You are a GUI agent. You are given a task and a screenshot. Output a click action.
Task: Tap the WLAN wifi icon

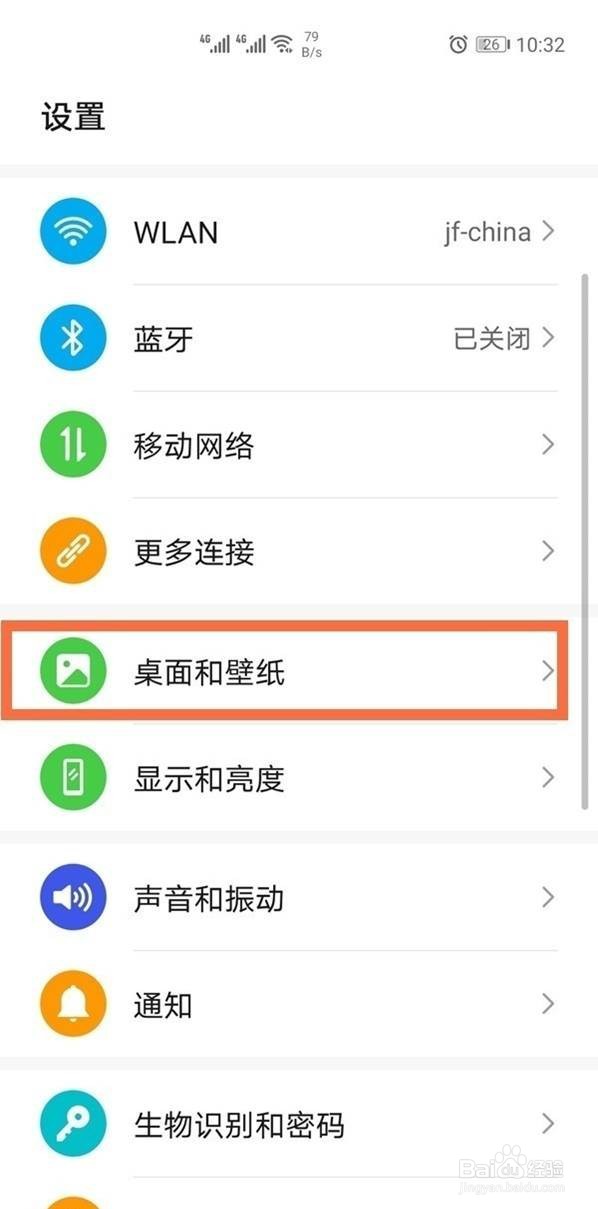pyautogui.click(x=72, y=232)
